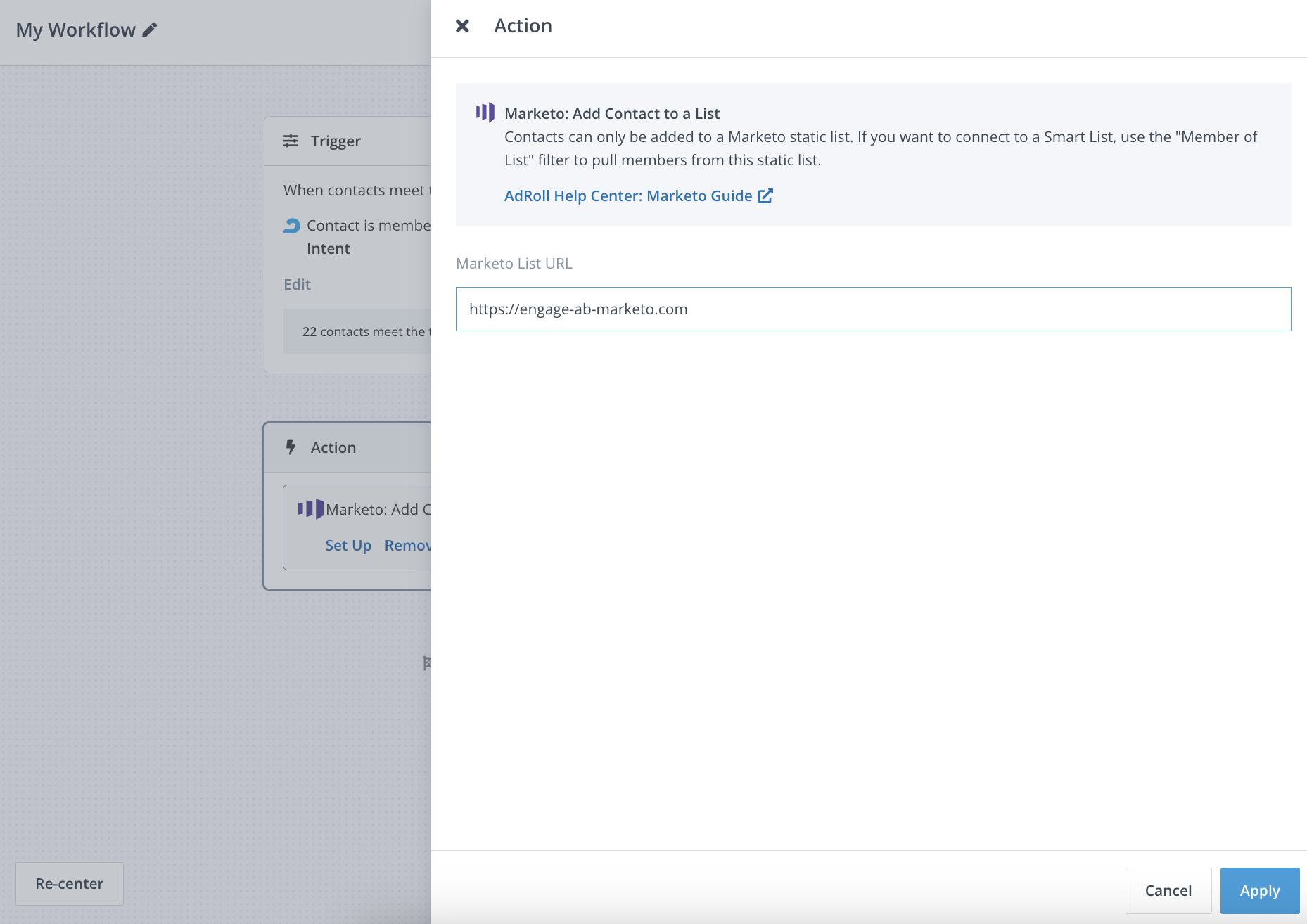Click the pencil icon beside My Workflow

coord(150,30)
